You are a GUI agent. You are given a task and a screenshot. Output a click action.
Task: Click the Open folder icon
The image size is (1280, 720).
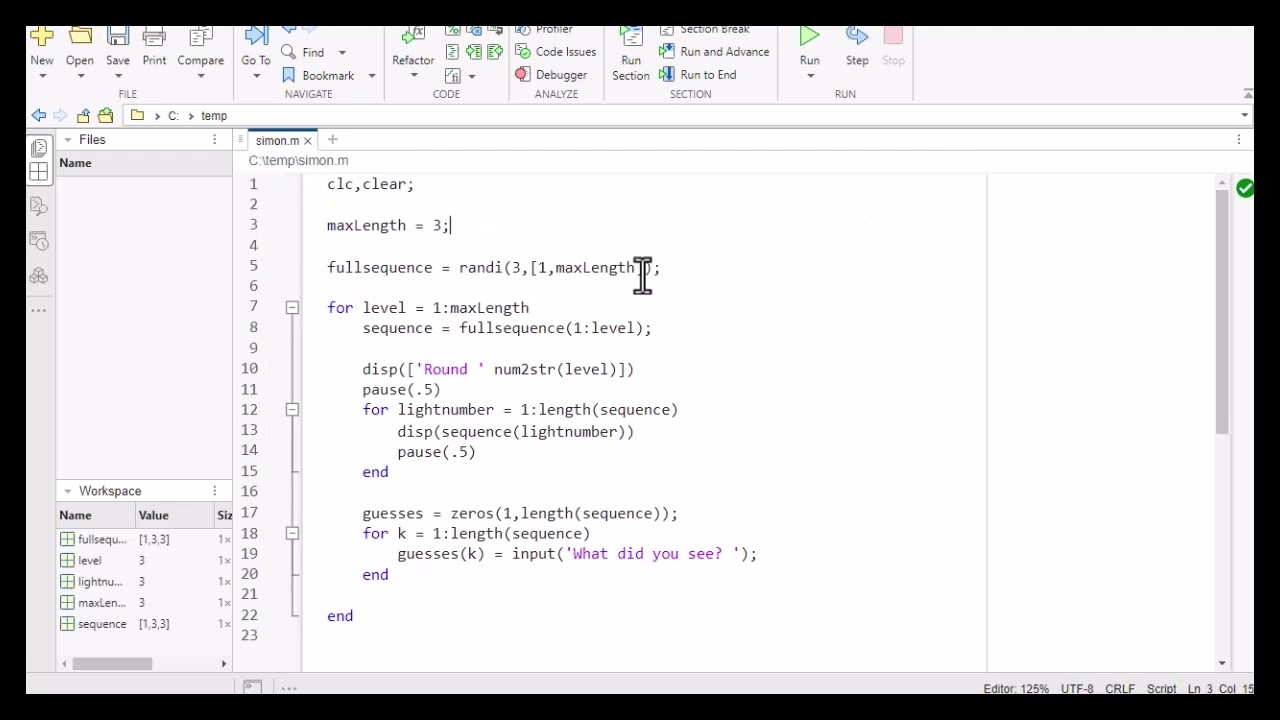click(x=80, y=37)
